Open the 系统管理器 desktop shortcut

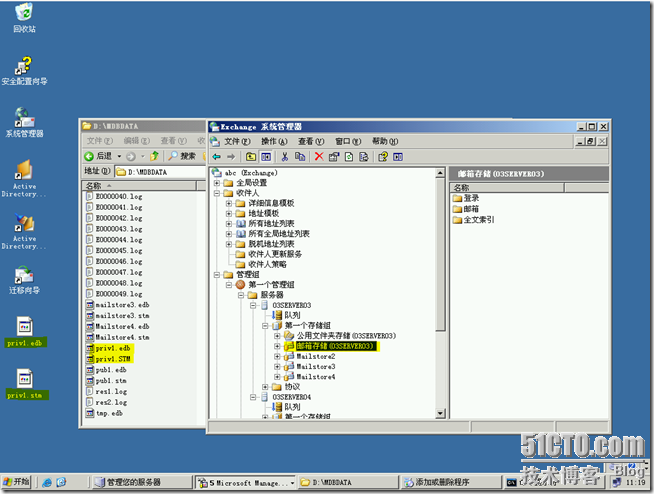click(x=24, y=123)
